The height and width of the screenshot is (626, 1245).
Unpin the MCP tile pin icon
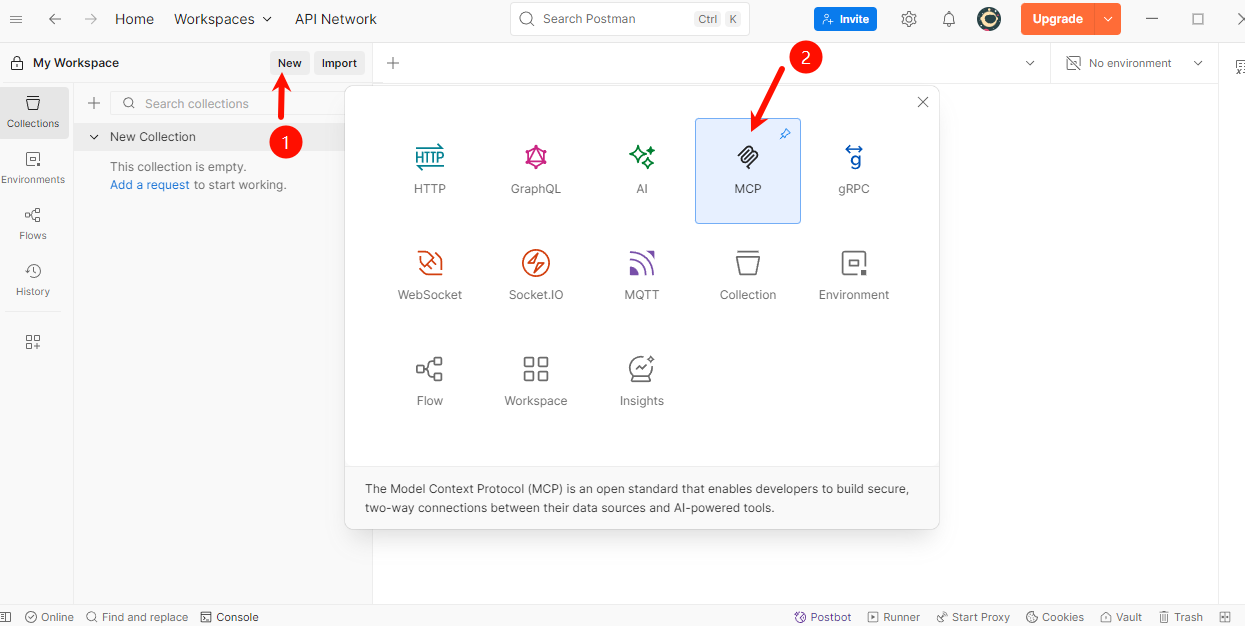click(x=785, y=134)
